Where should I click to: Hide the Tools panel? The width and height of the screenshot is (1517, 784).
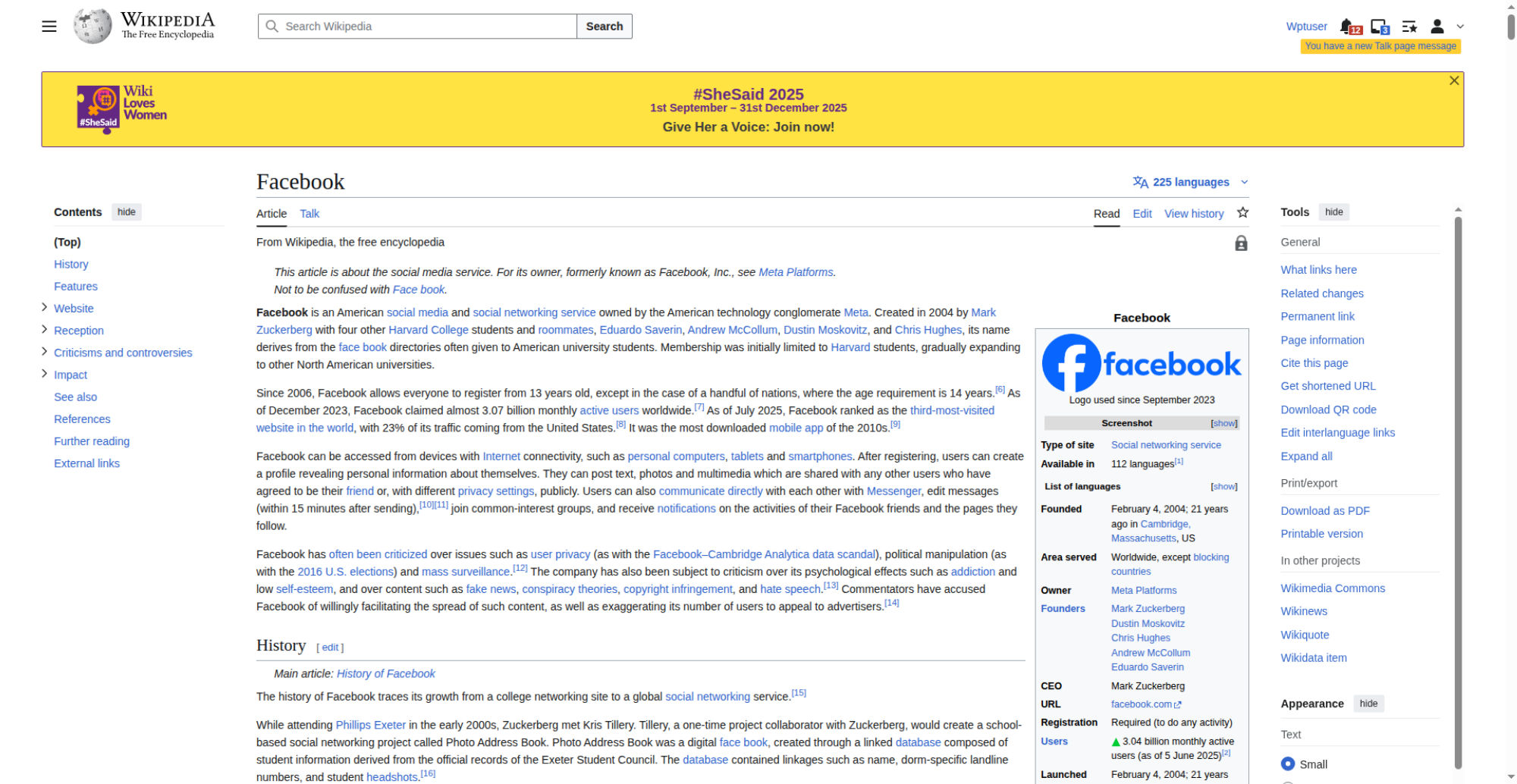[x=1333, y=212]
